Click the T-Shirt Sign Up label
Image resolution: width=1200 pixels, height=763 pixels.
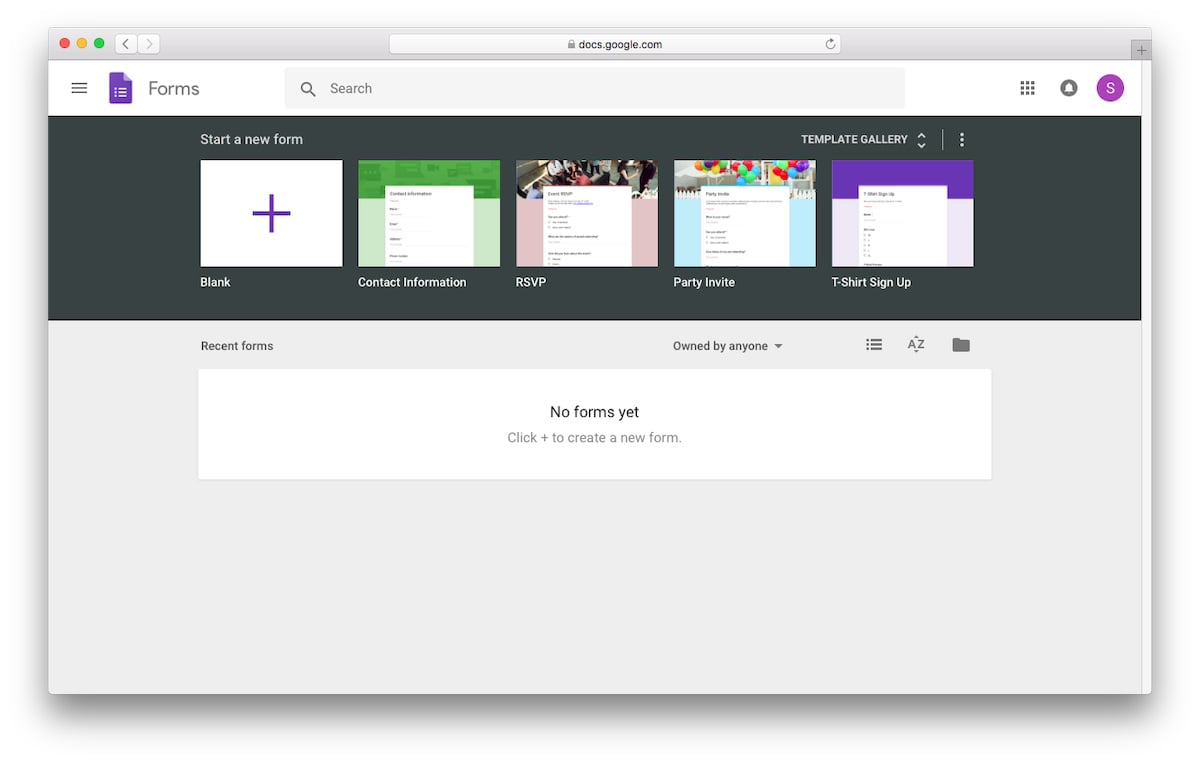pos(871,282)
